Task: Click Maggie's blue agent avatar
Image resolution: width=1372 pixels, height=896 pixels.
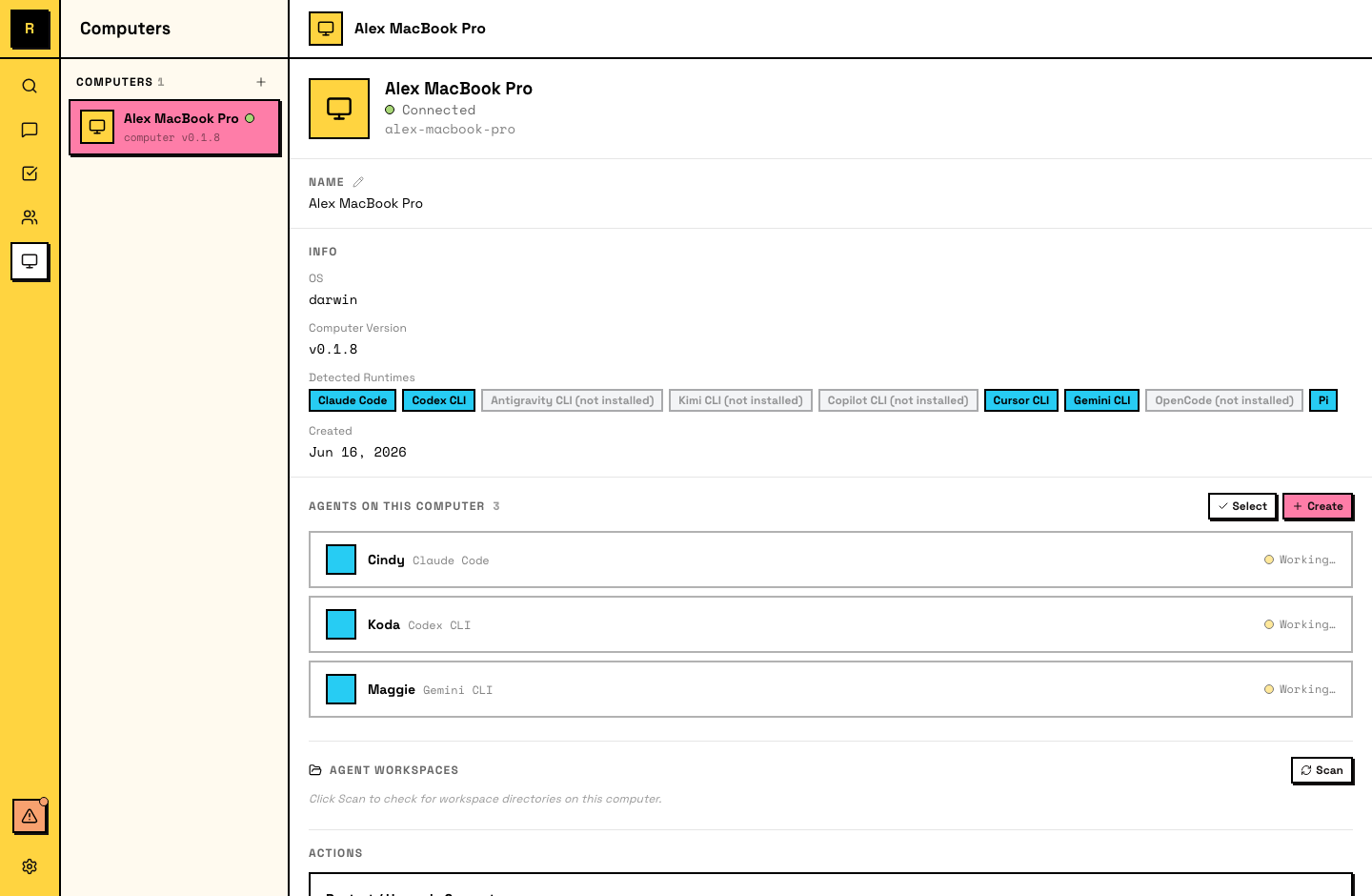Action: pos(341,689)
